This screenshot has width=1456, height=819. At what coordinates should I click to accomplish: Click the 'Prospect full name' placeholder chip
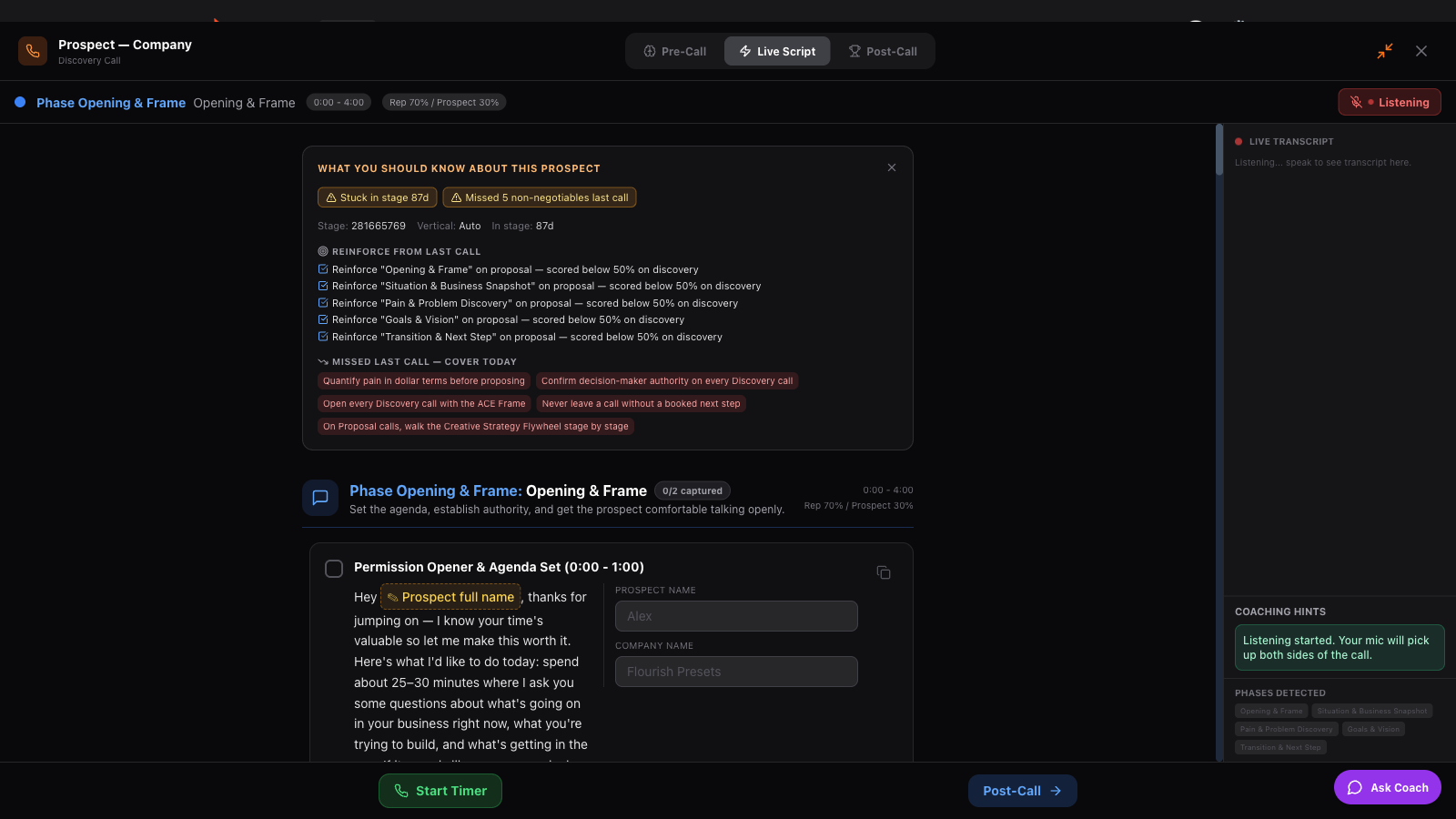coord(450,597)
